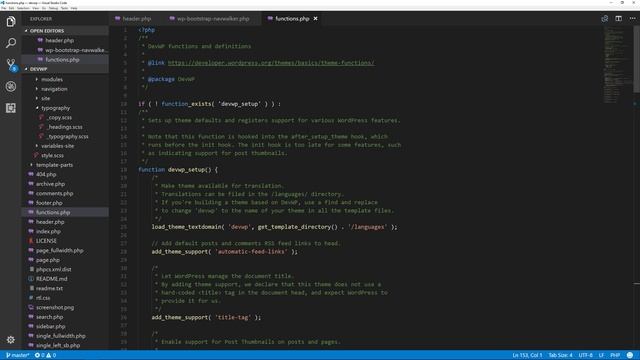Click the UTF-8 encoding selector
Image resolution: width=640 pixels, height=360 pixels.
click(x=585, y=355)
